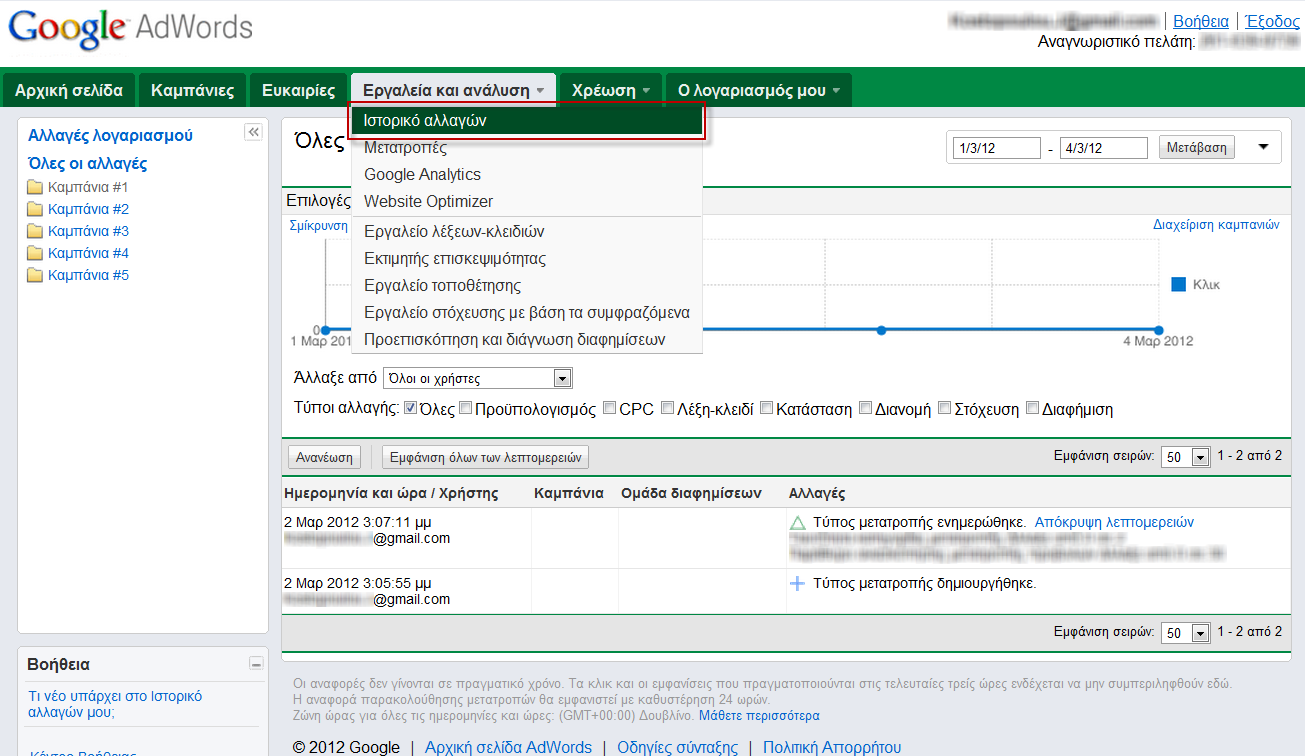Click the folder icon for Καμπάνια #3
This screenshot has width=1305, height=756.
pos(35,231)
